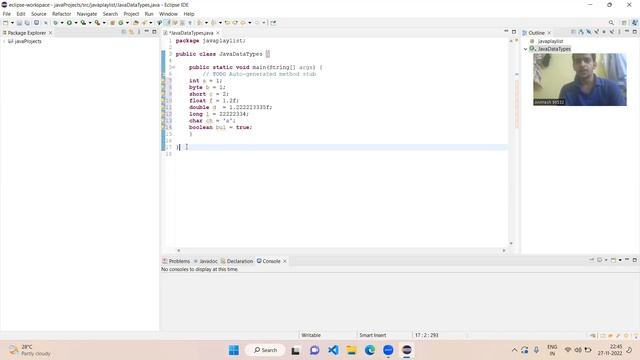The height and width of the screenshot is (360, 640).
Task: Select the JavaDataTypes.java editor tab
Action: click(191, 33)
